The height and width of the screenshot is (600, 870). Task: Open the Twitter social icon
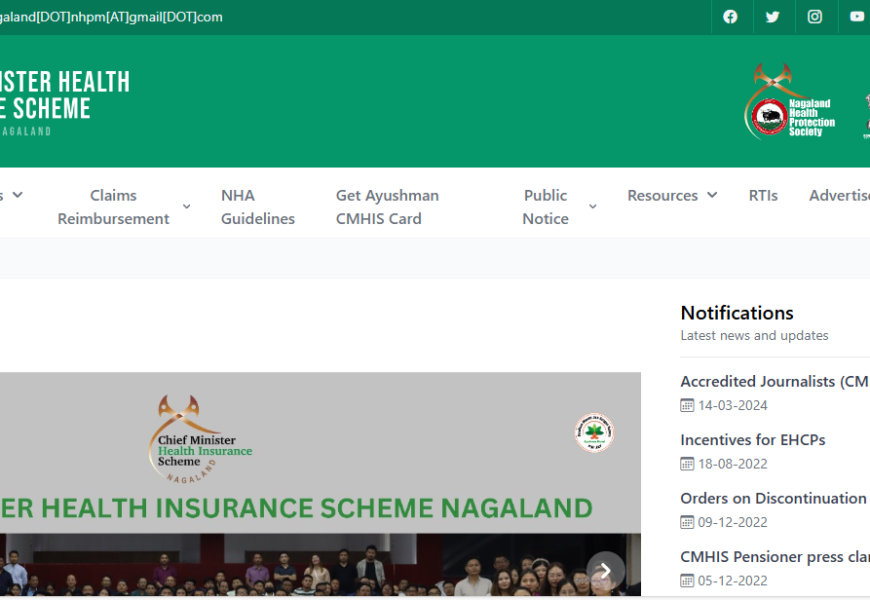(x=772, y=17)
